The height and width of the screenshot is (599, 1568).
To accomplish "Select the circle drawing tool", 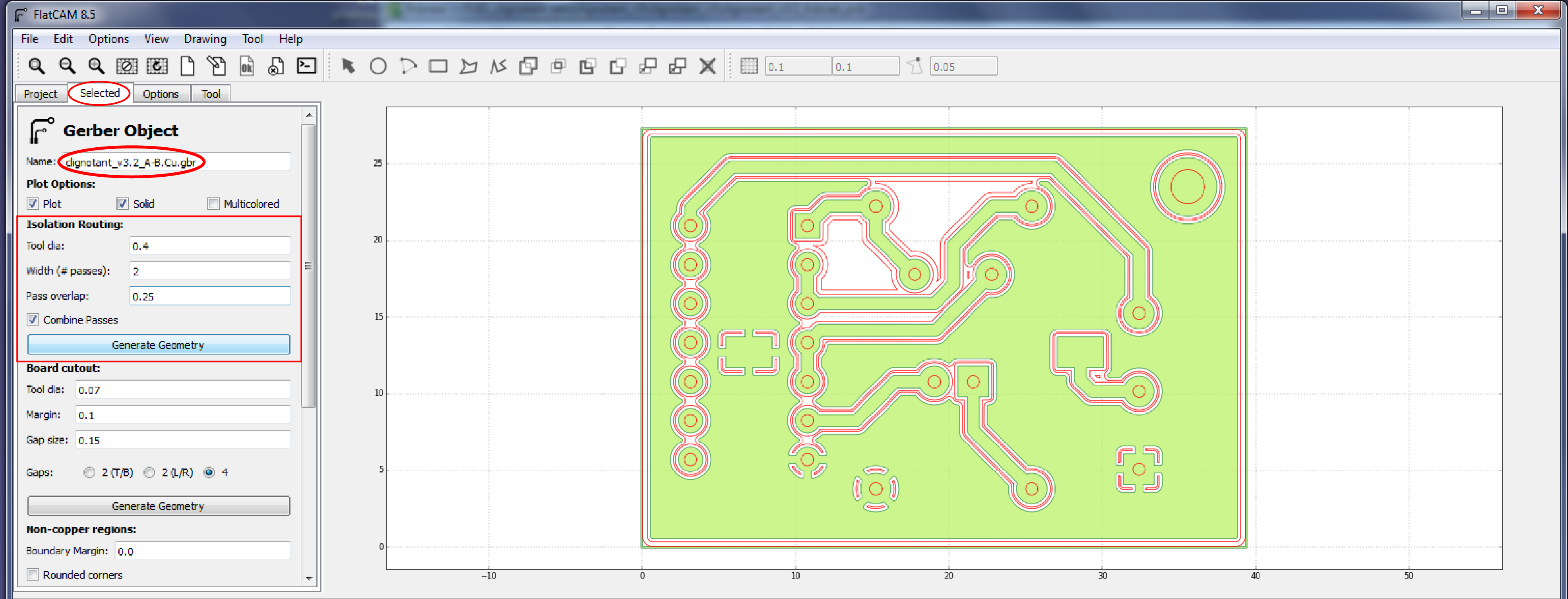I will [378, 66].
